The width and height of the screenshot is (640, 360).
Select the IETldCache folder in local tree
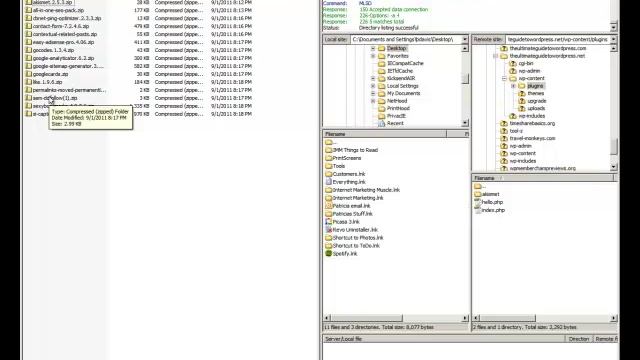[x=400, y=71]
